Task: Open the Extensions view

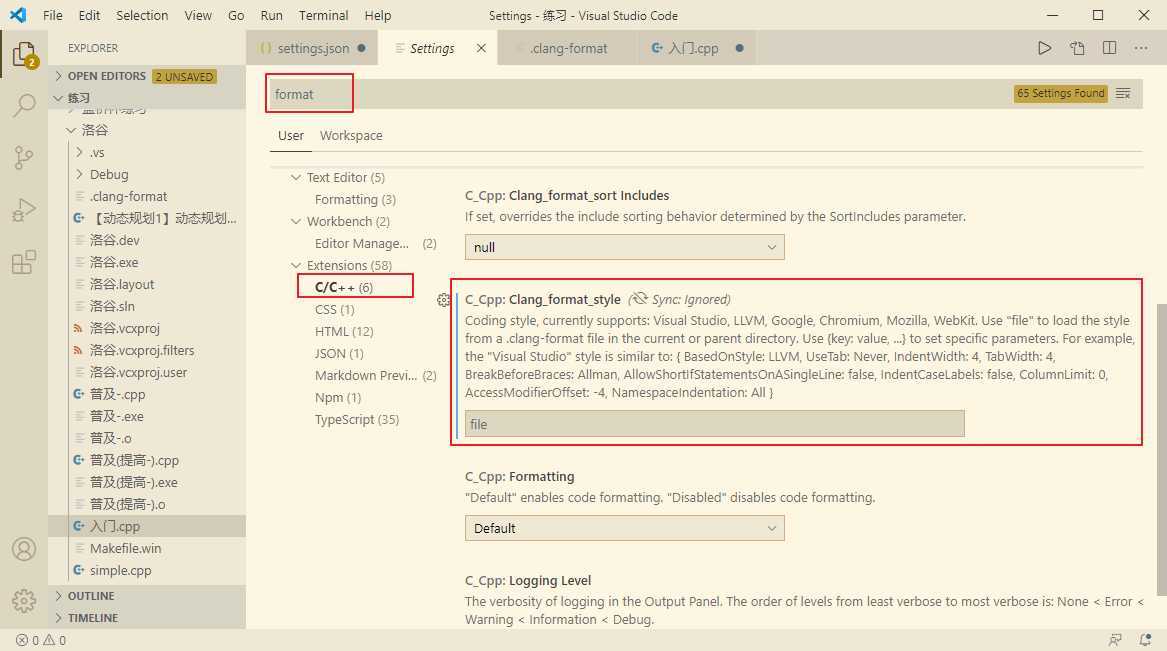Action: coord(24,262)
